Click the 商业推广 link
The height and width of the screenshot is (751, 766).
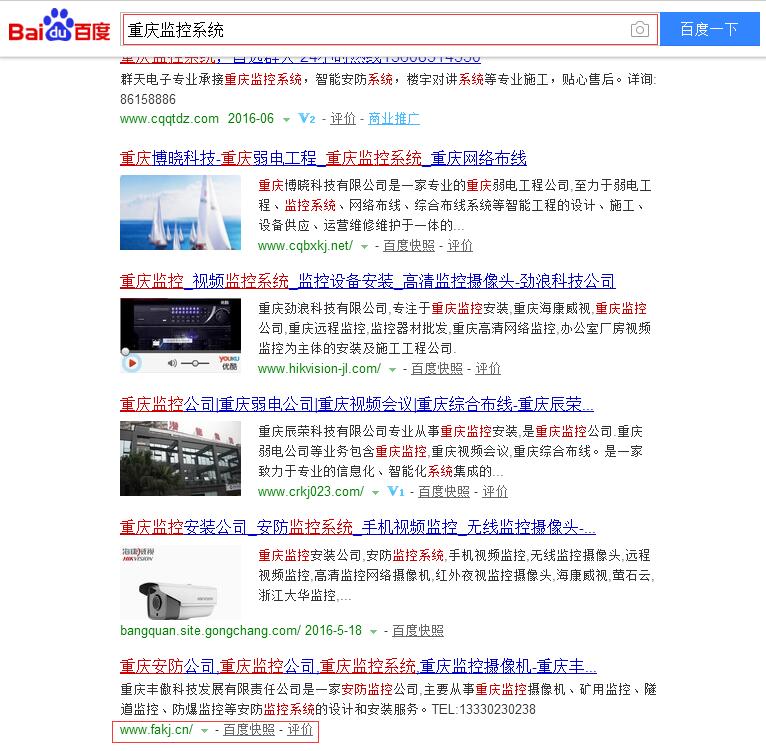tap(394, 119)
